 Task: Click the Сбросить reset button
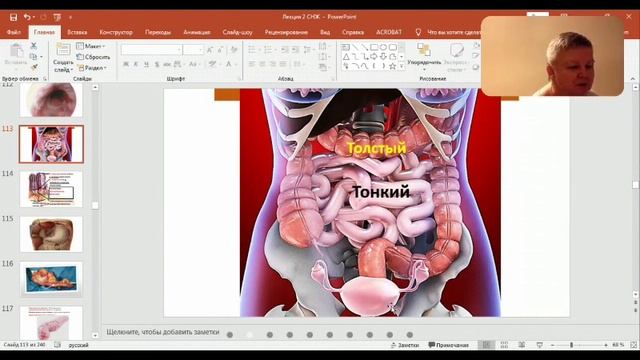tap(93, 57)
